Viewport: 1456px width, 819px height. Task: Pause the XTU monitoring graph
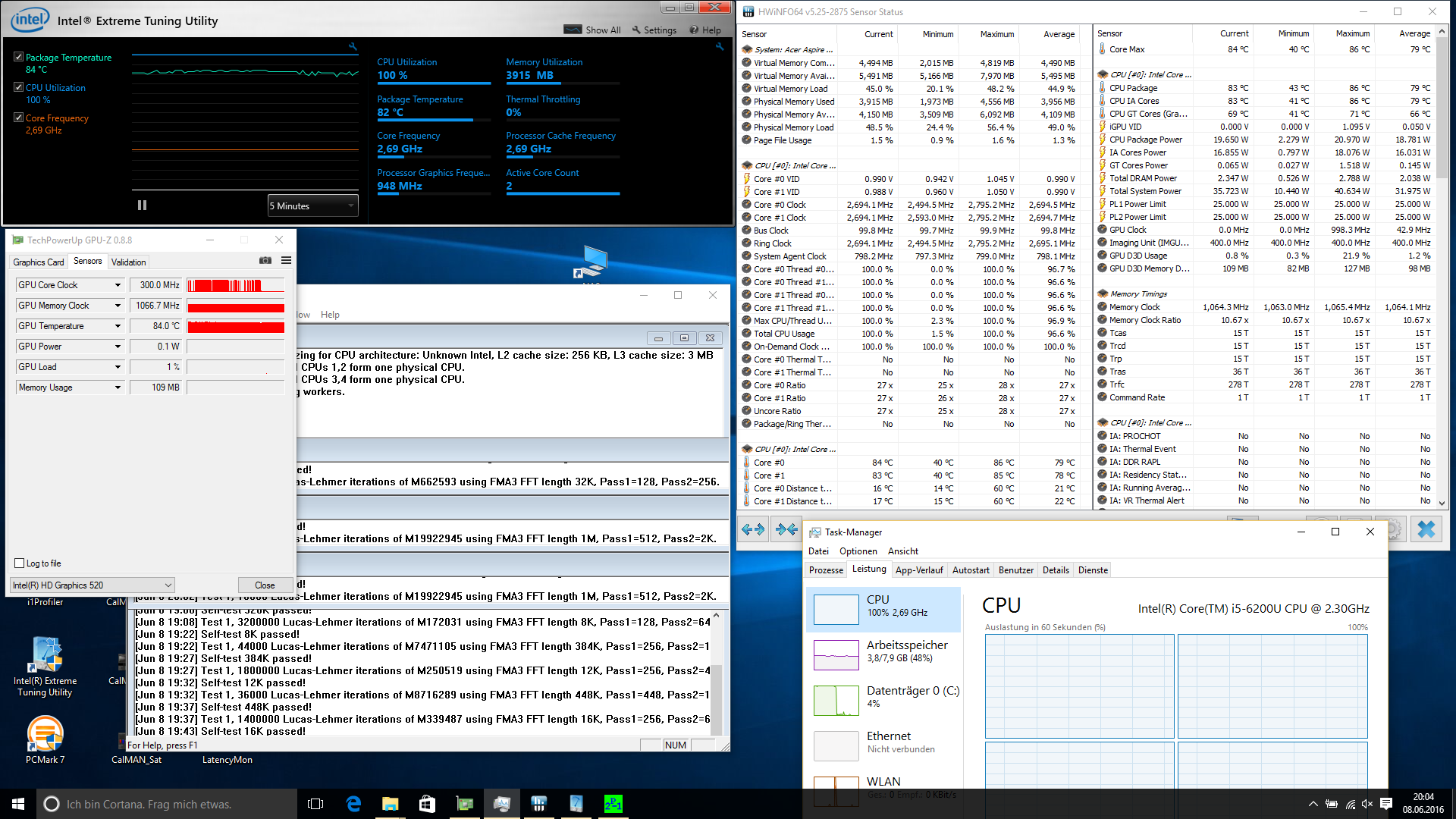pyautogui.click(x=142, y=206)
